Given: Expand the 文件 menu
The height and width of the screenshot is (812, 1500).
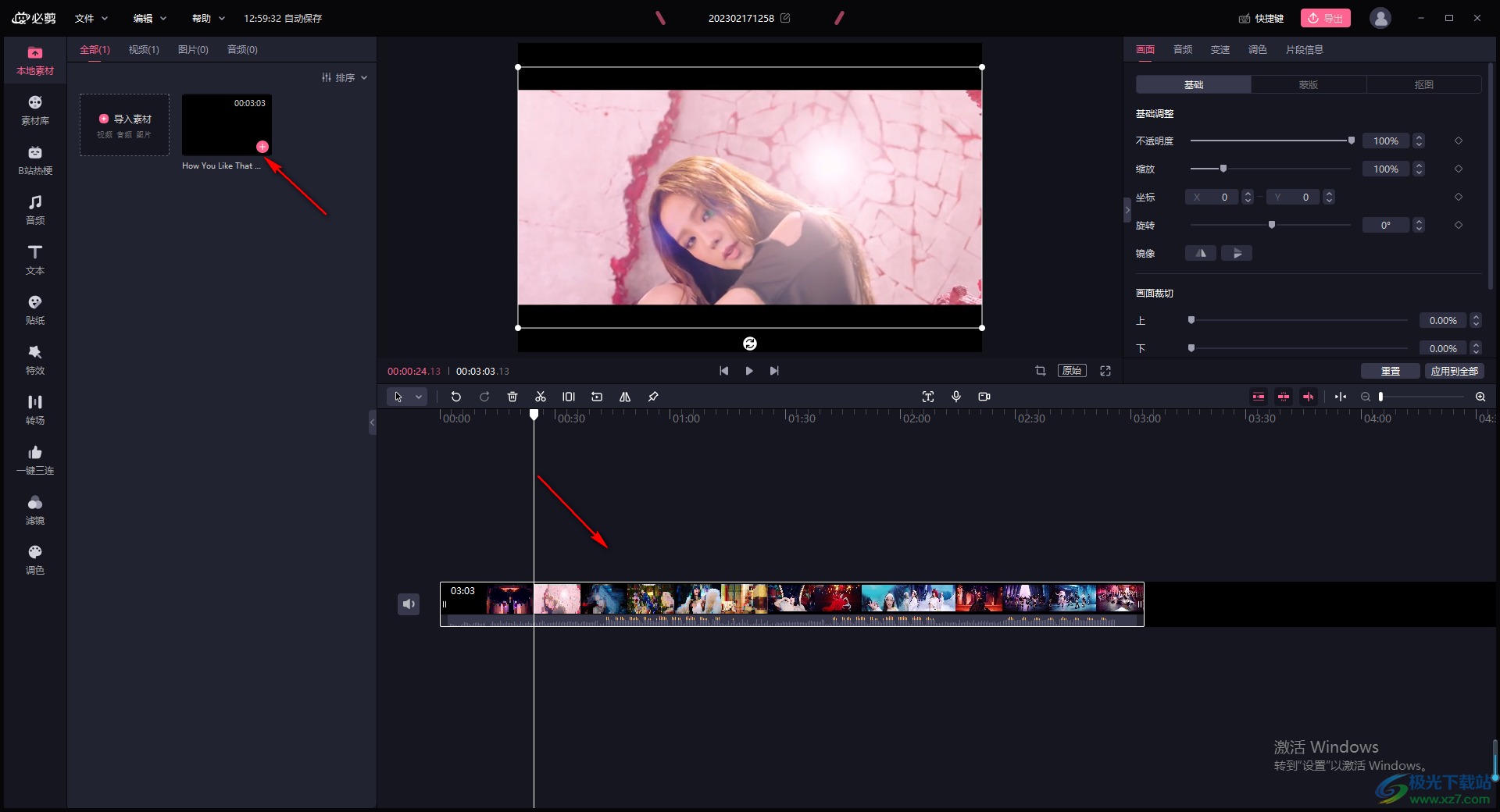Looking at the screenshot, I should click(x=91, y=18).
